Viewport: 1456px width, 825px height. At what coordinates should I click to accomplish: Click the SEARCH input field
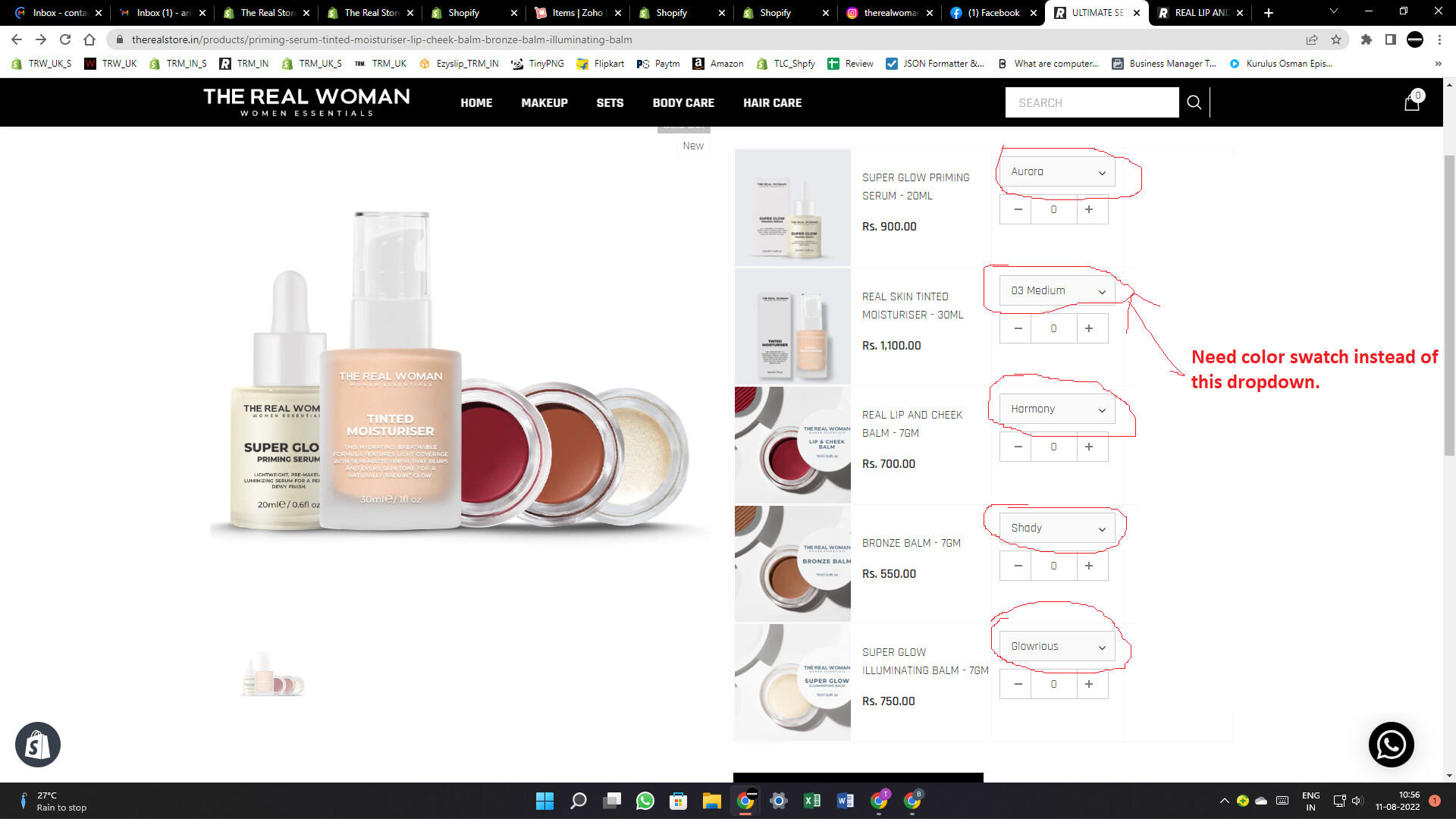pyautogui.click(x=1091, y=102)
